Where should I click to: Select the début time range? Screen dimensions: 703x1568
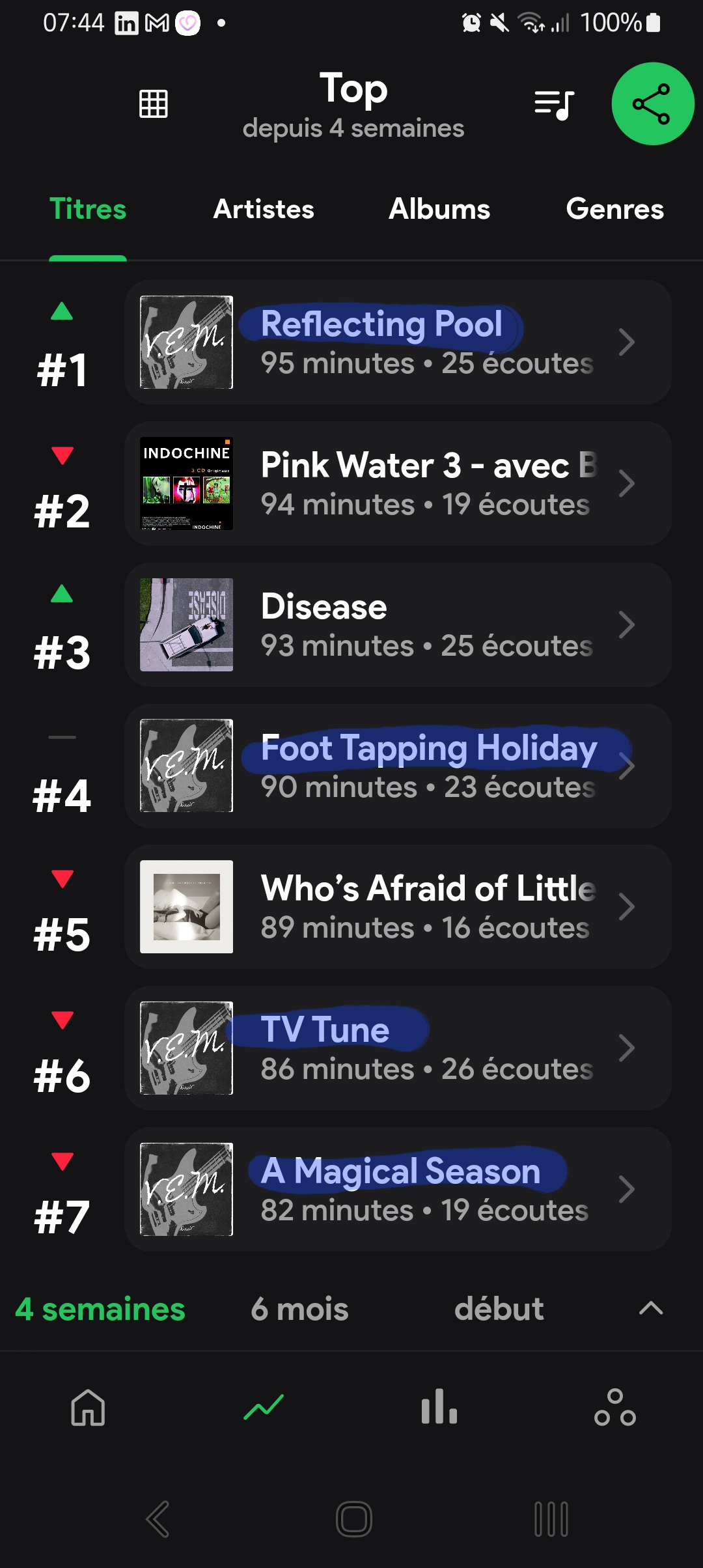[x=499, y=1309]
